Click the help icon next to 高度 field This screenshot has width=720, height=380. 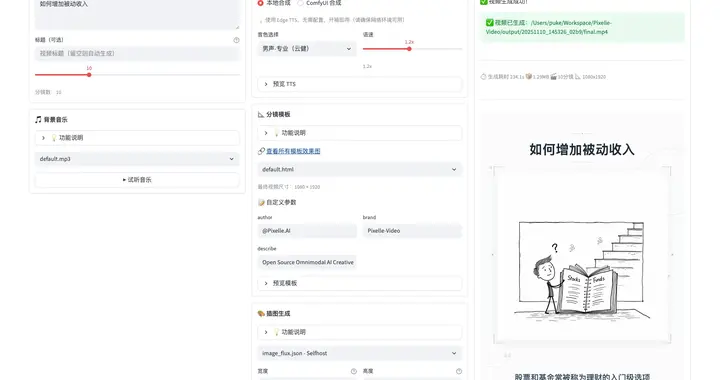[459, 371]
